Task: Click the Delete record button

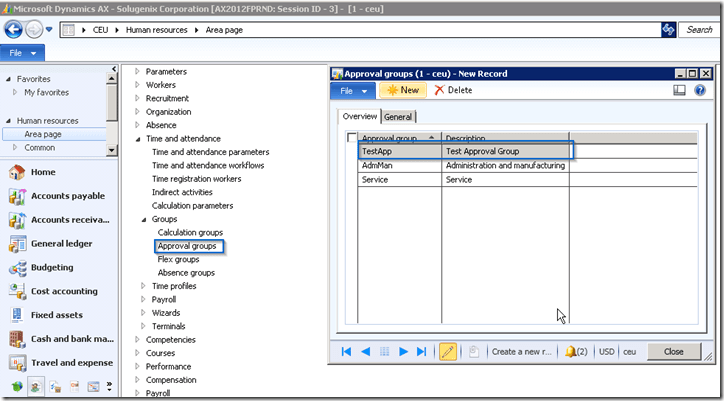Action: coord(453,90)
